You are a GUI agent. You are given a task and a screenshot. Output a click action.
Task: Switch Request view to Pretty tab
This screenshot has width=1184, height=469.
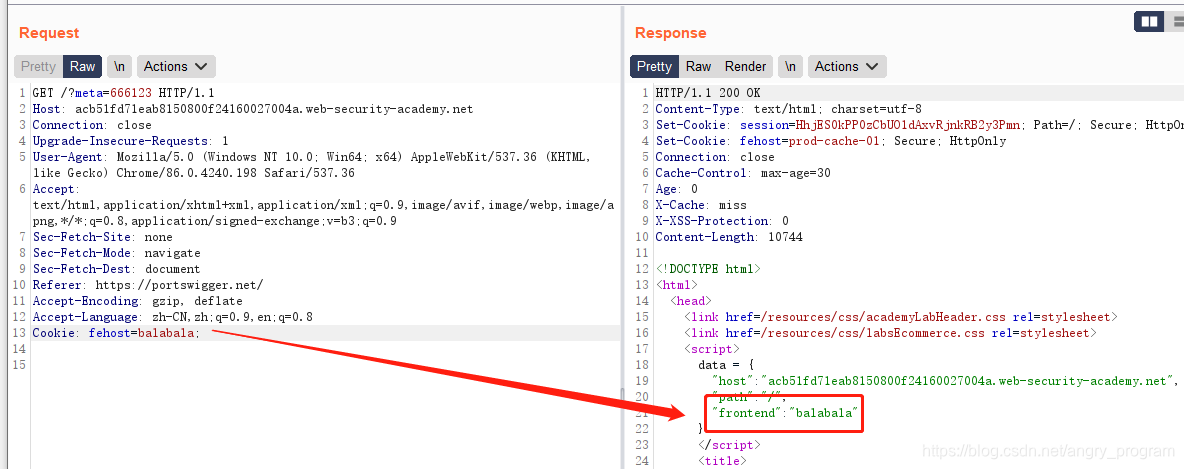coord(39,66)
